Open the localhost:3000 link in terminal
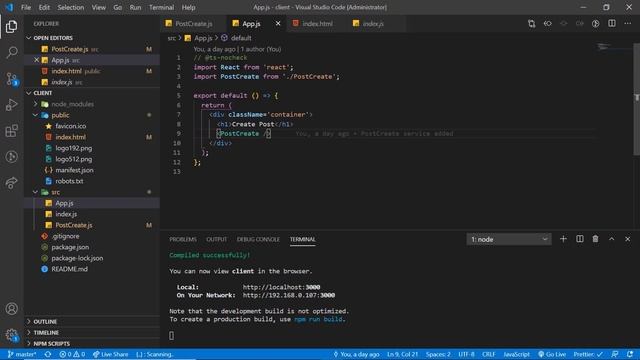This screenshot has width=640, height=360. pyautogui.click(x=281, y=287)
